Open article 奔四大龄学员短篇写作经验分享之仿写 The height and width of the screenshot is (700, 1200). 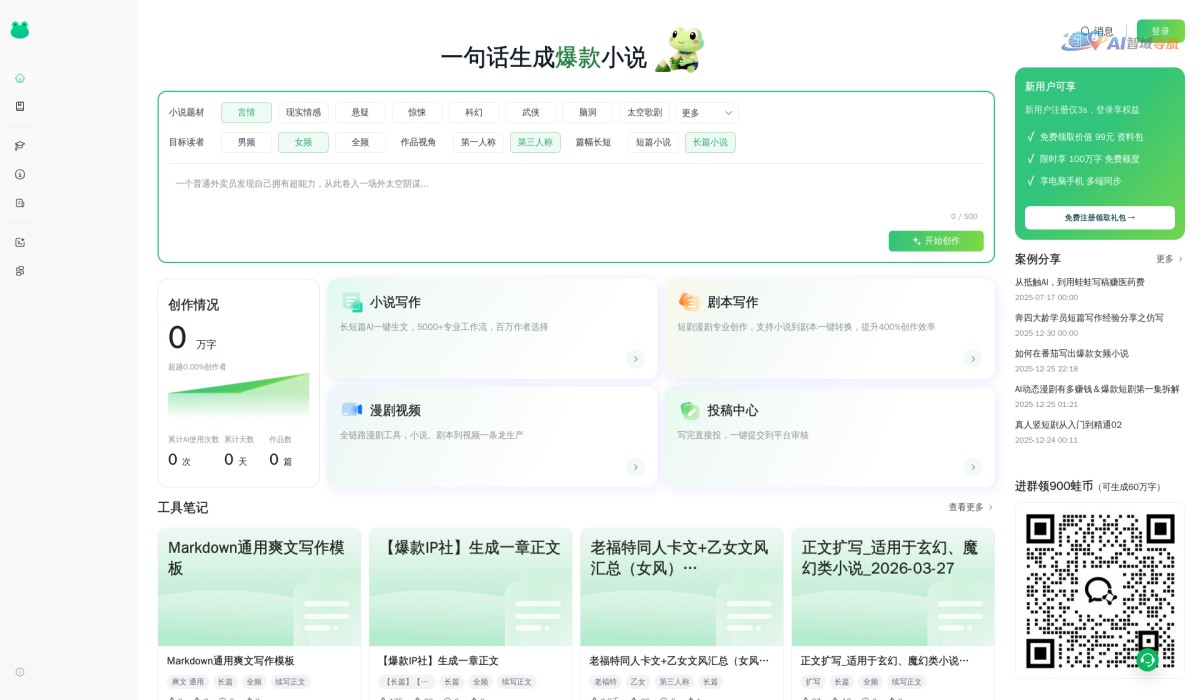tap(1089, 318)
